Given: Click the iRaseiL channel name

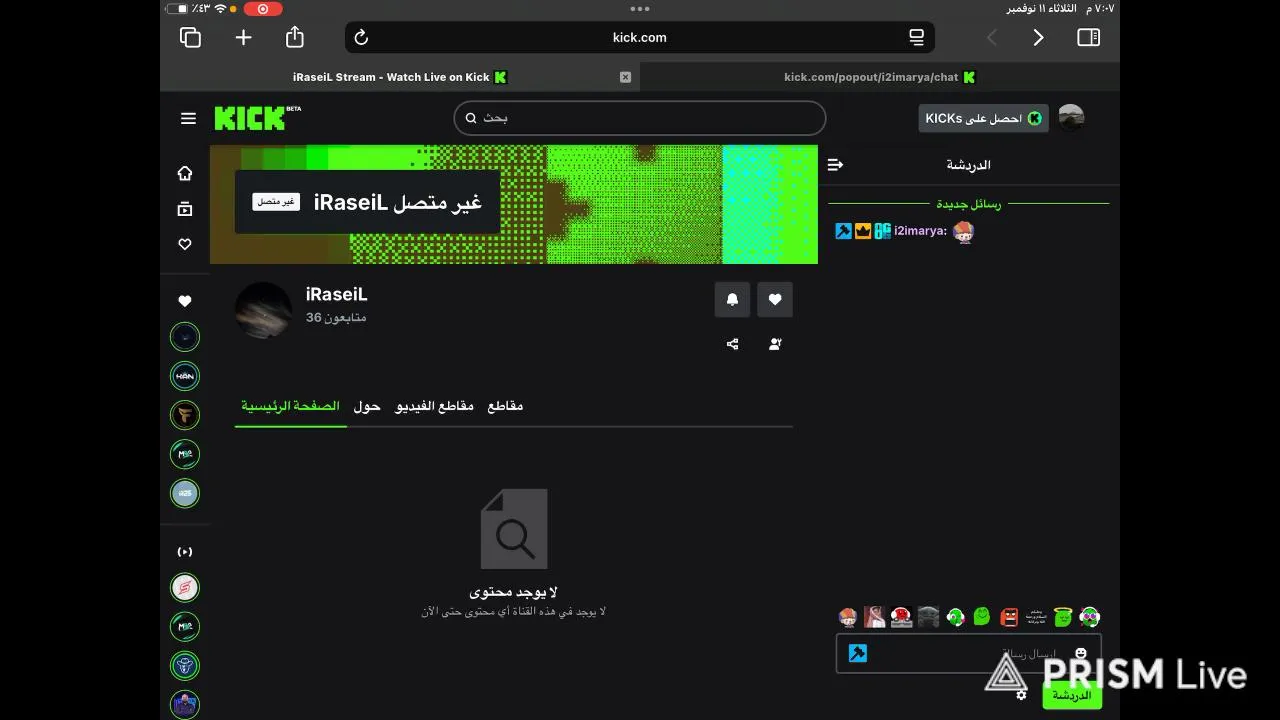Looking at the screenshot, I should point(337,295).
